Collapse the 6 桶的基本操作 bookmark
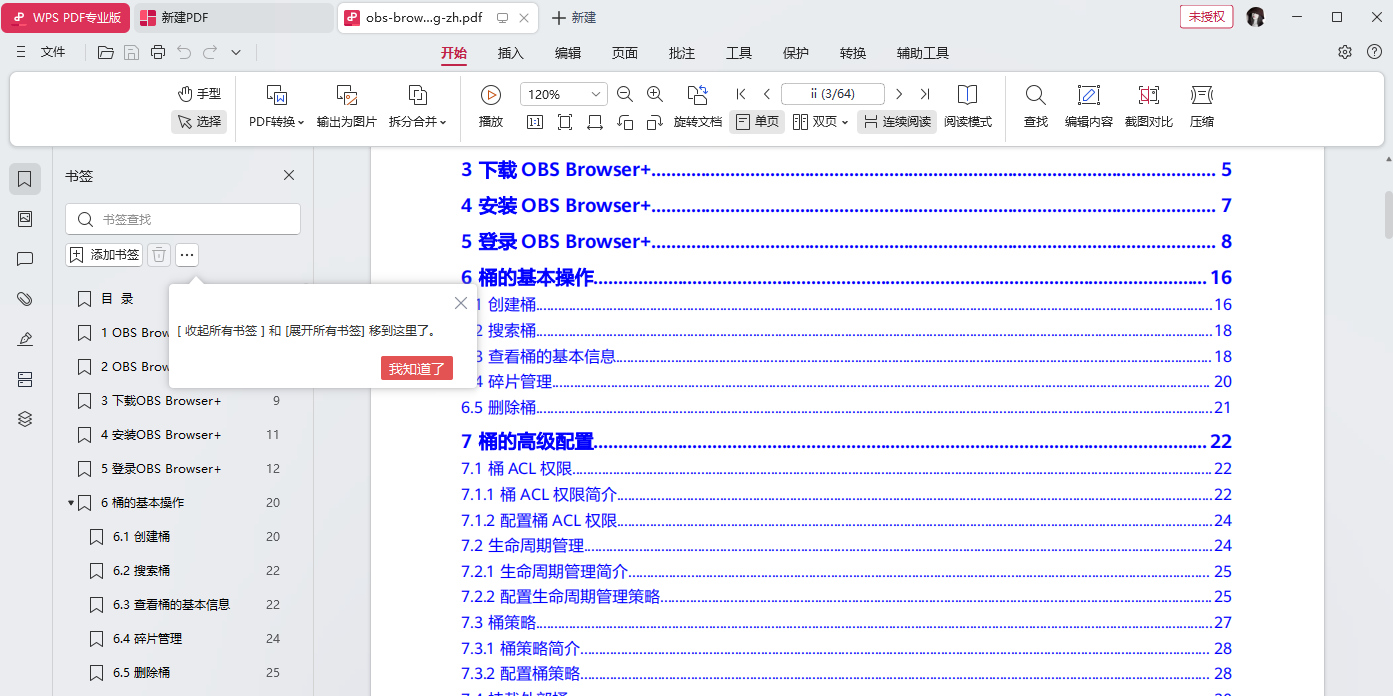 pyautogui.click(x=71, y=503)
